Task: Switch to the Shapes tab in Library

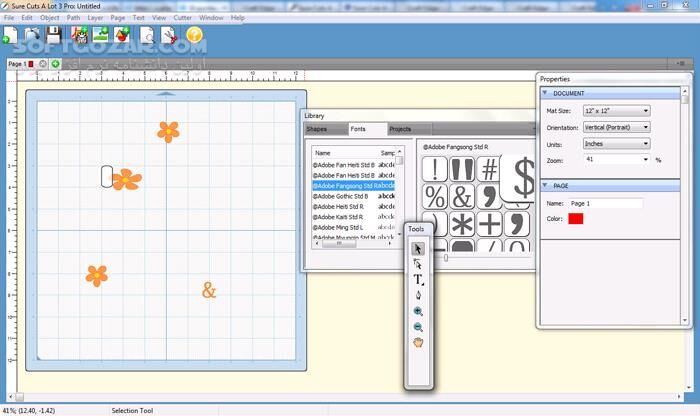Action: (x=316, y=129)
